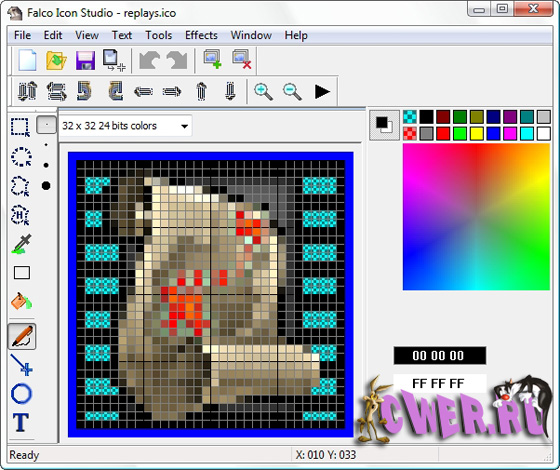Create a new icon file

[x=27, y=60]
